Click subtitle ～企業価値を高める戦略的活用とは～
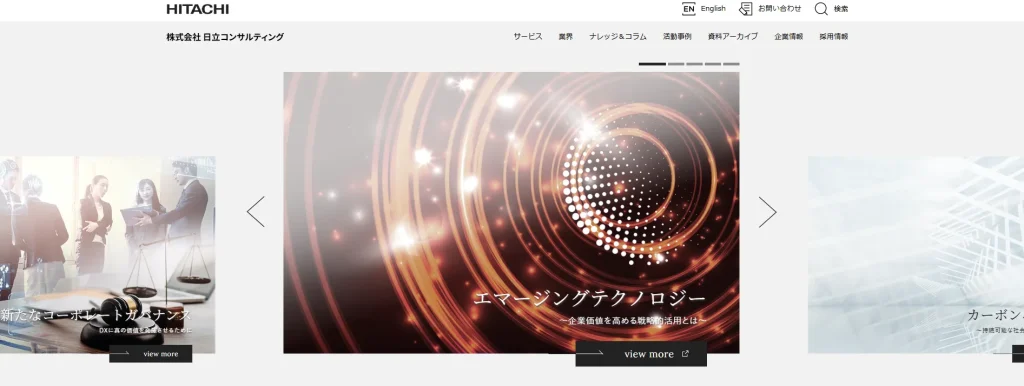This screenshot has height=386, width=1024. tap(633, 321)
